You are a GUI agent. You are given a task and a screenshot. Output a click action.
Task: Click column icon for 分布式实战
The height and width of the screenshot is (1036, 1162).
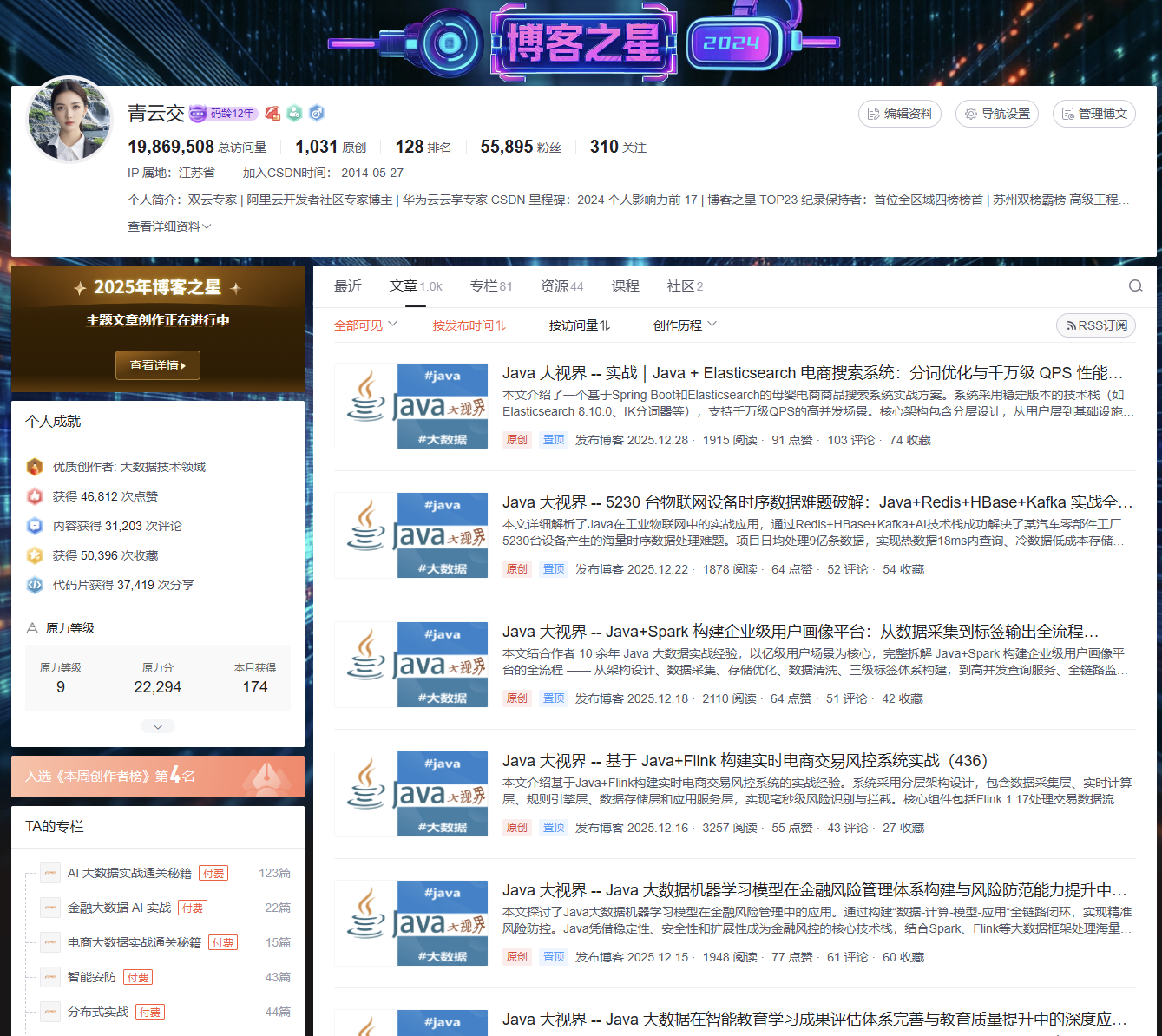pyautogui.click(x=51, y=1012)
